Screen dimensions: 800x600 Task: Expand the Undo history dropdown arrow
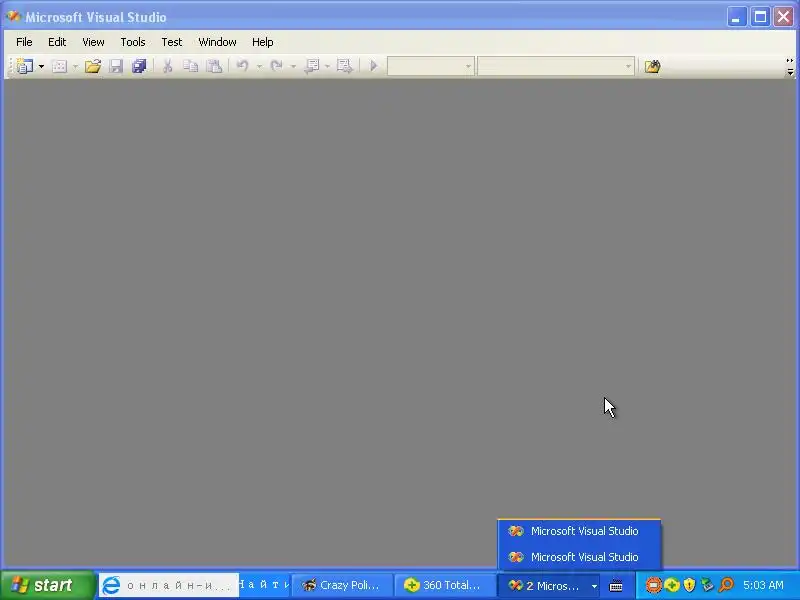point(259,66)
